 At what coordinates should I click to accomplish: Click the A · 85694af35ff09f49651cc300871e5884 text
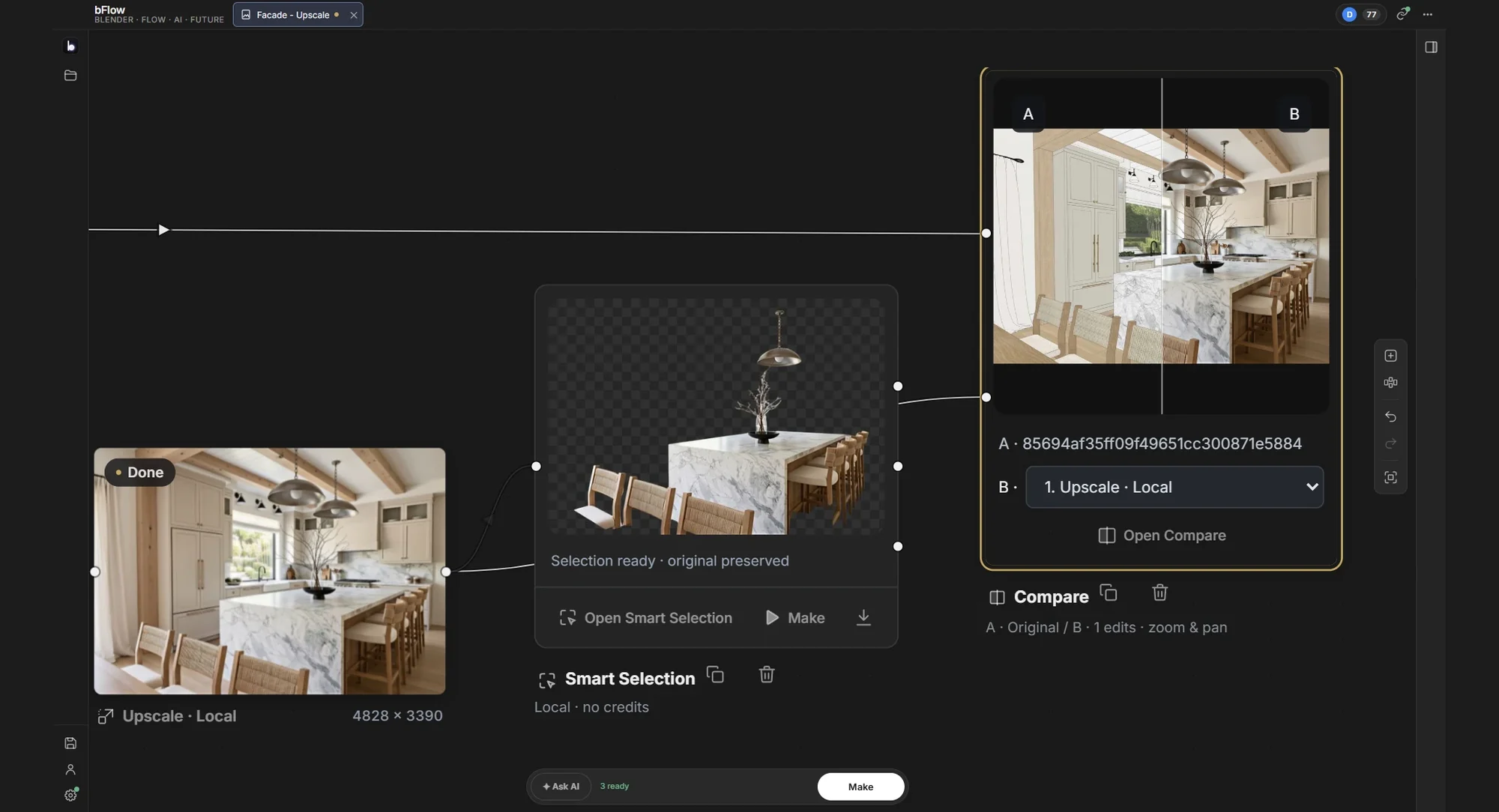point(1150,443)
